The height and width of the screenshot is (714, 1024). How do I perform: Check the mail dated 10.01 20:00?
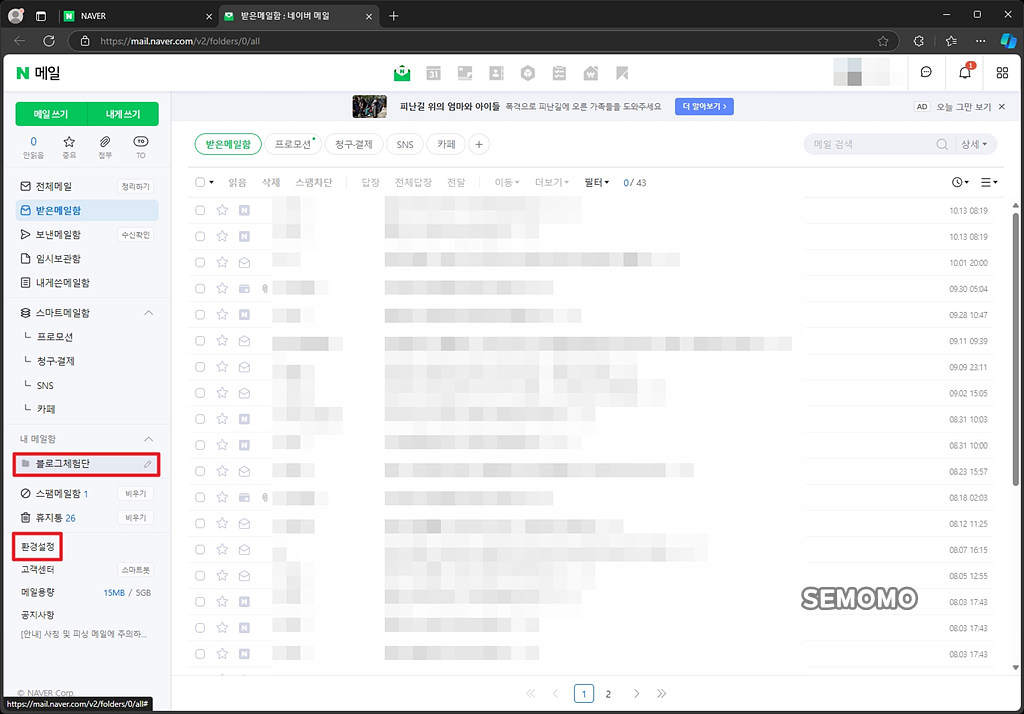200,263
